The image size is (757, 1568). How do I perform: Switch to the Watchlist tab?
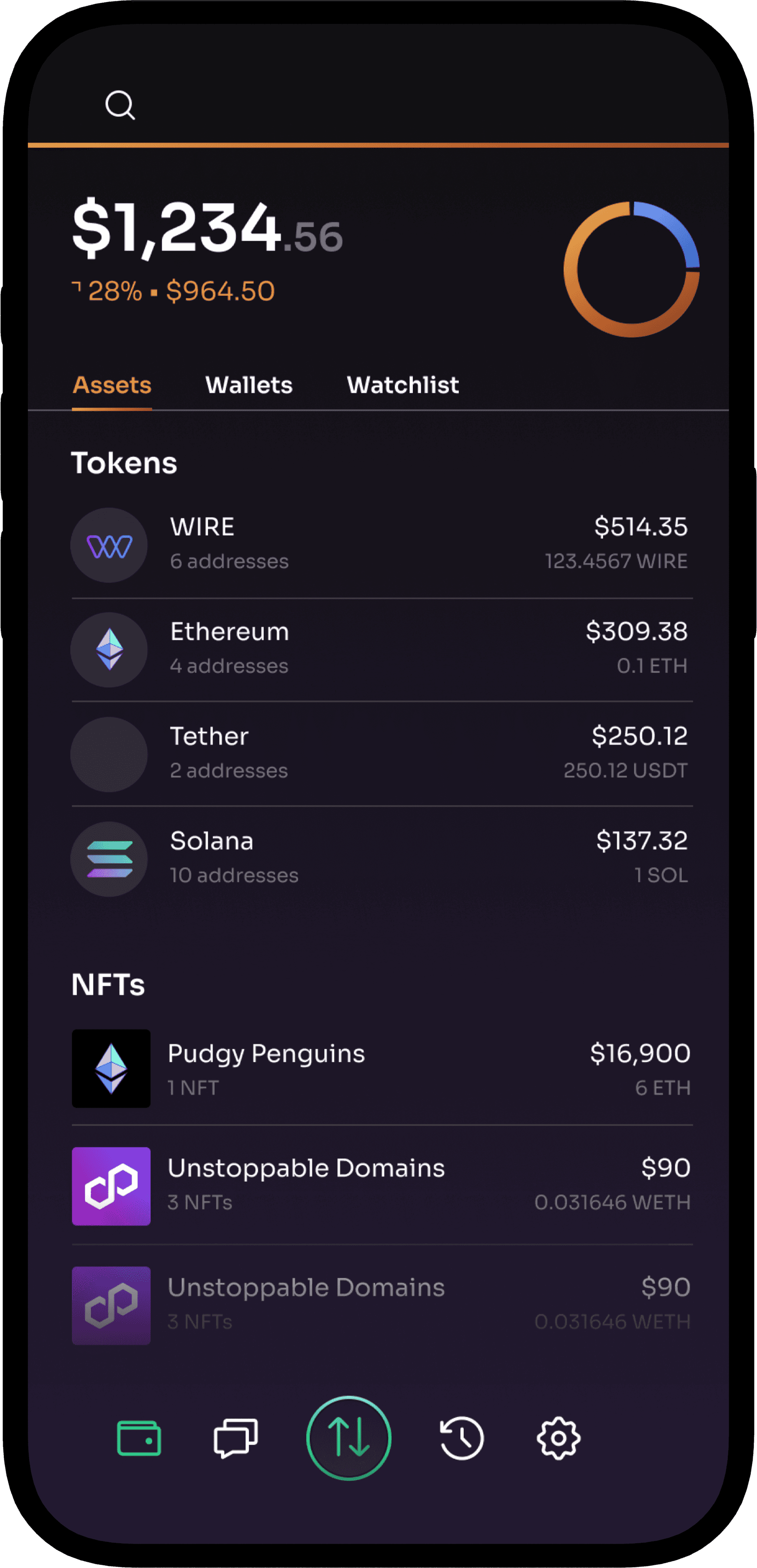tap(402, 385)
